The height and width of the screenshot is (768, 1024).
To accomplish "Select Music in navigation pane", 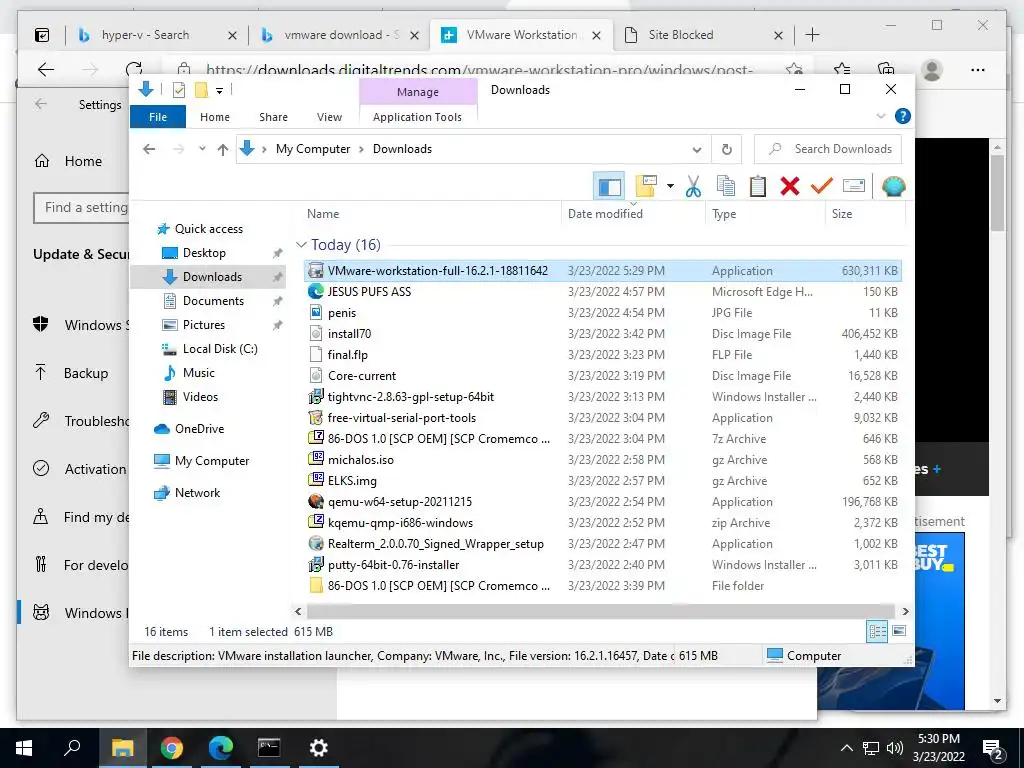I will (199, 373).
